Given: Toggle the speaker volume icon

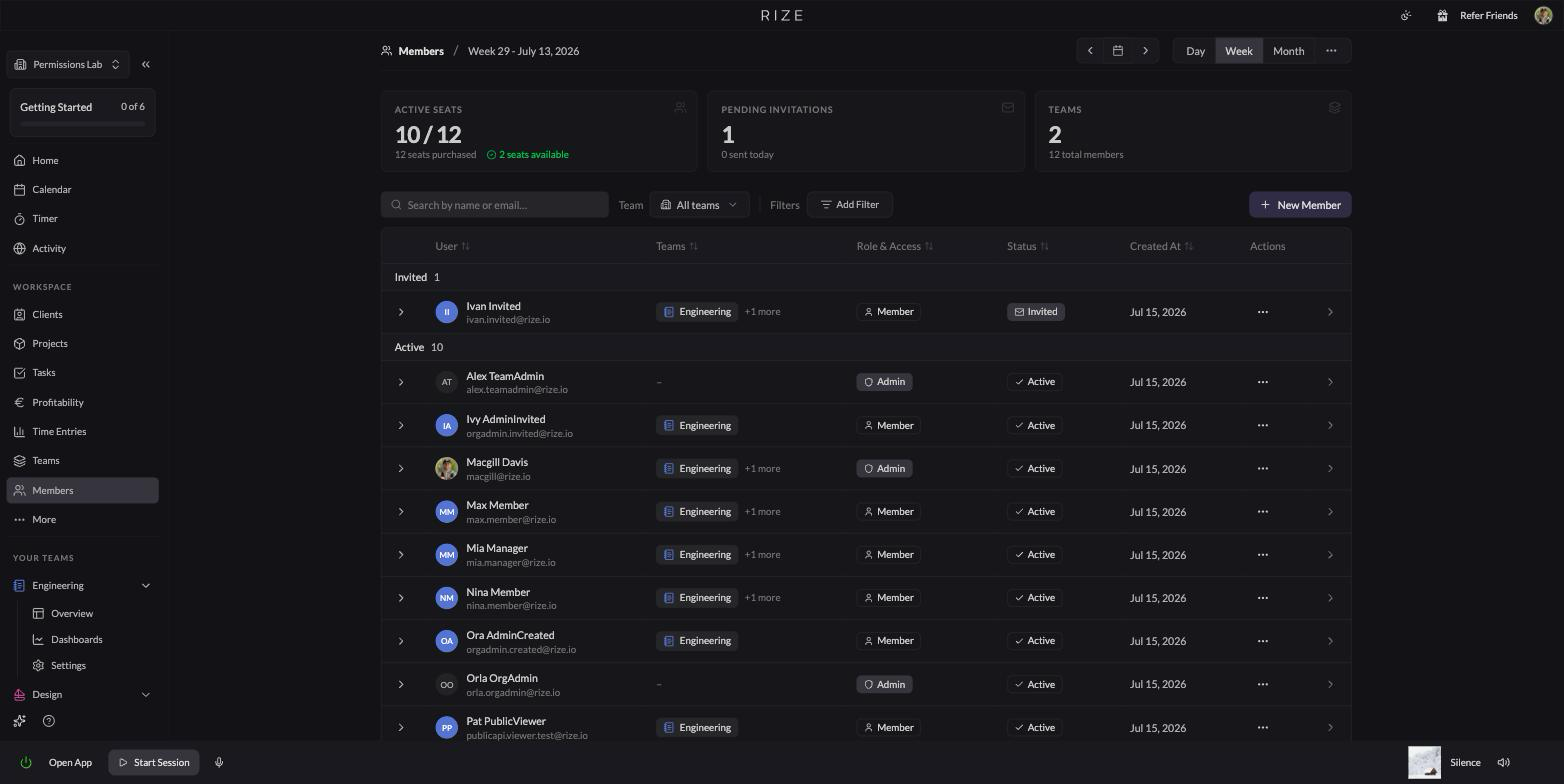Looking at the screenshot, I should pos(1503,762).
